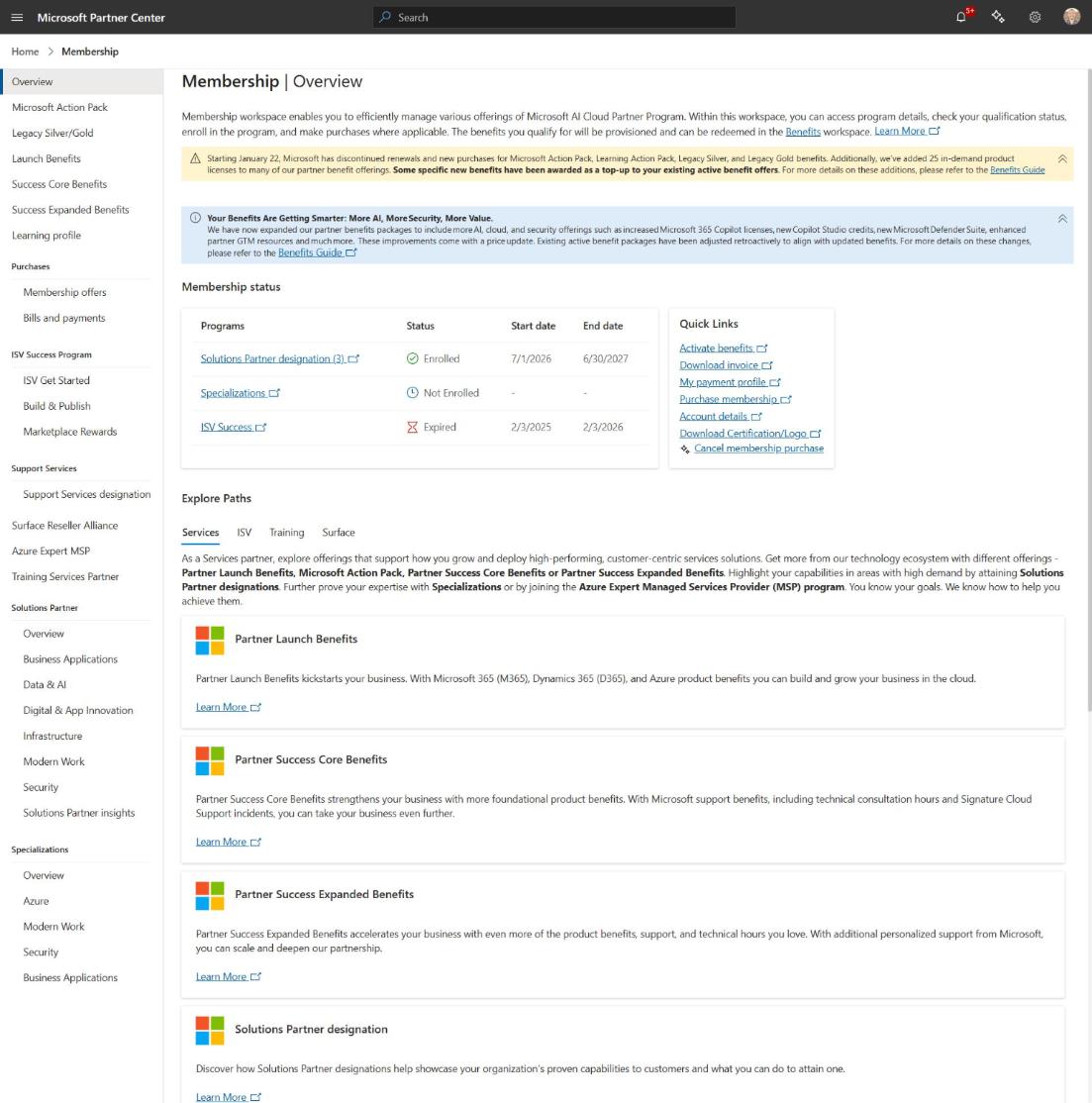This screenshot has height=1103, width=1092.
Task: Click the Cancel membership purchase link
Action: (x=758, y=449)
